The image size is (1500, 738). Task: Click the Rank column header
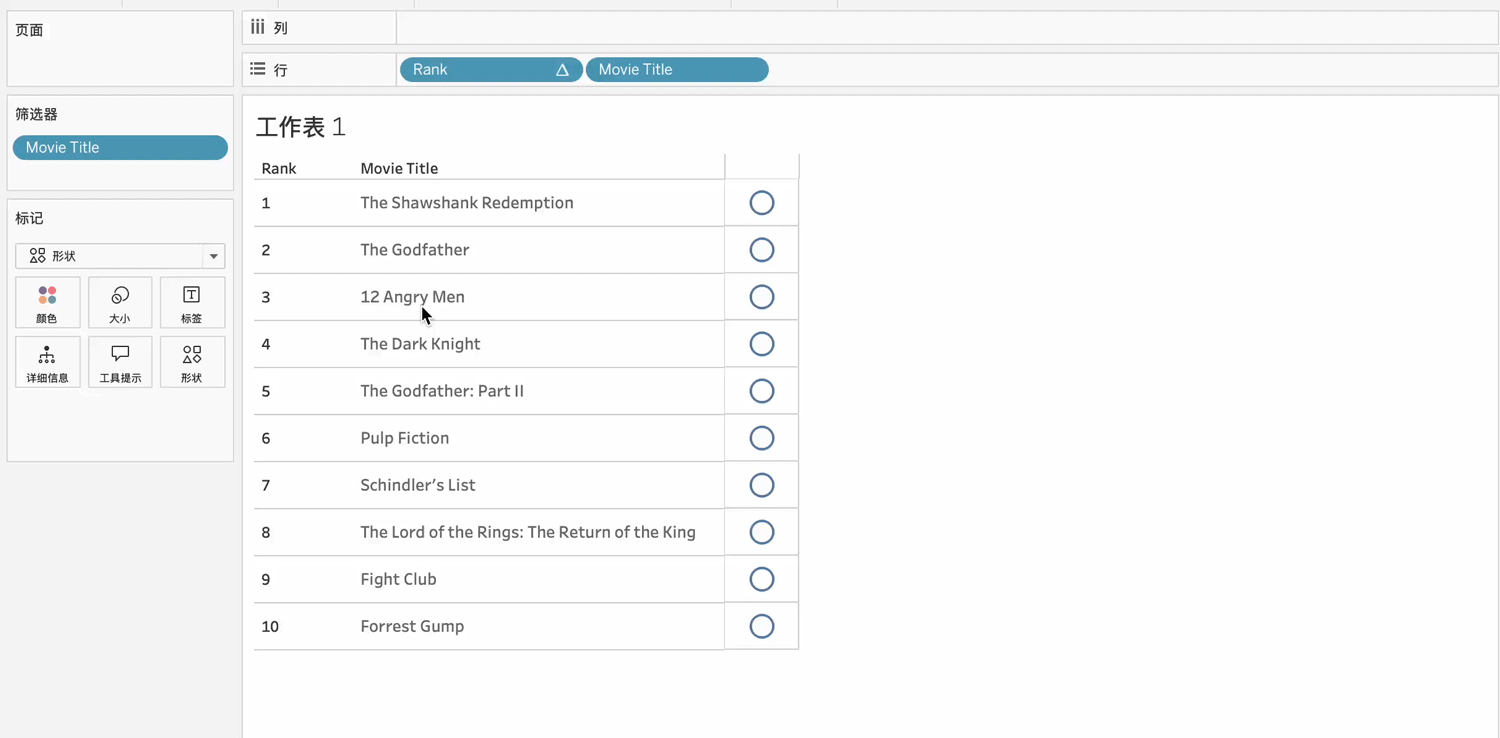pyautogui.click(x=279, y=168)
